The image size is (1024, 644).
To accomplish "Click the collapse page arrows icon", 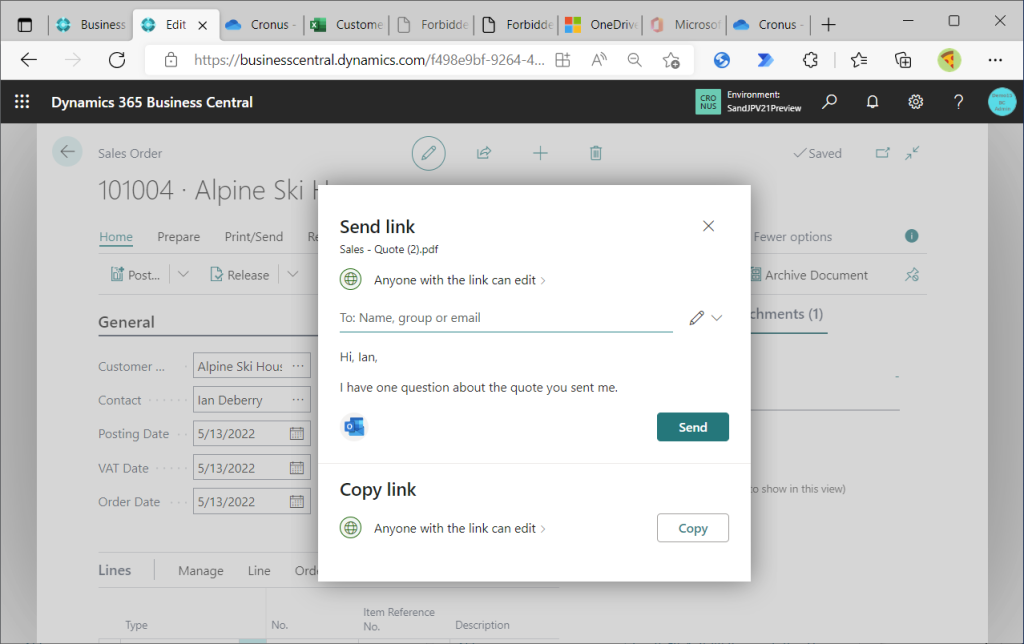I will pyautogui.click(x=913, y=153).
